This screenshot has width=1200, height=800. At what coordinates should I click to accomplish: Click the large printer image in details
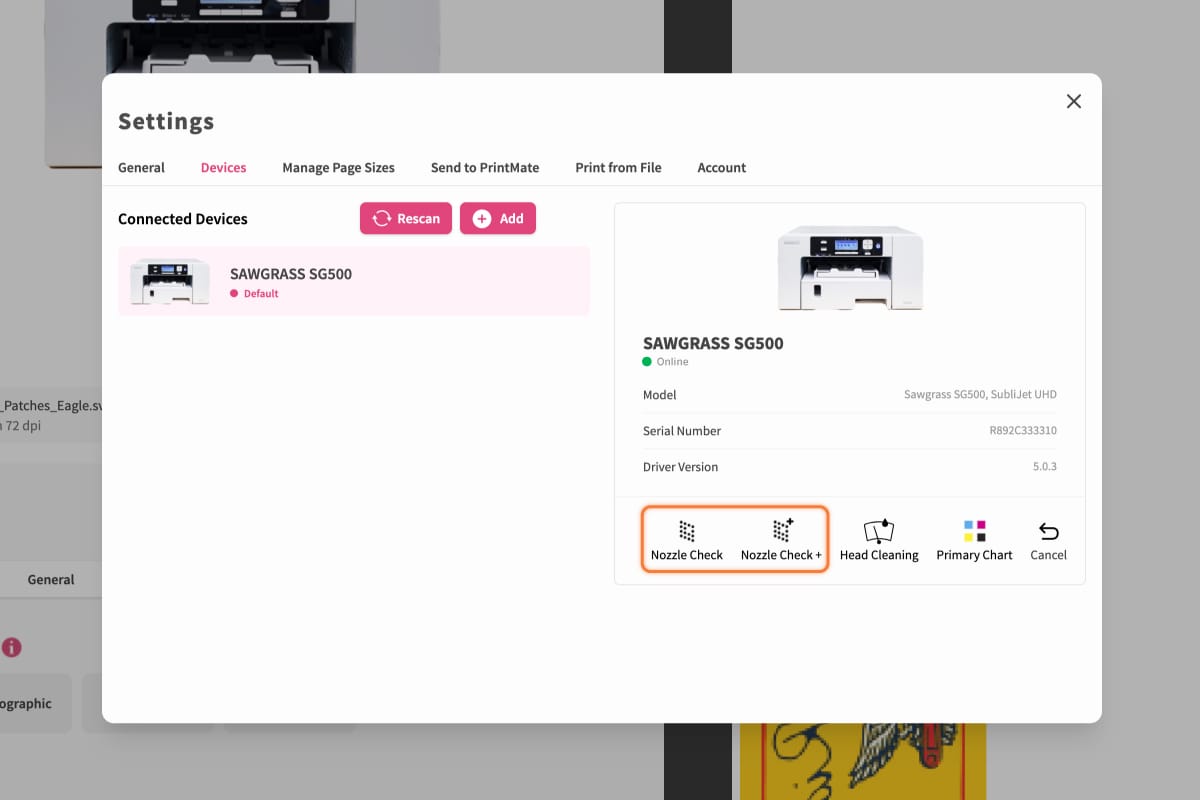850,267
